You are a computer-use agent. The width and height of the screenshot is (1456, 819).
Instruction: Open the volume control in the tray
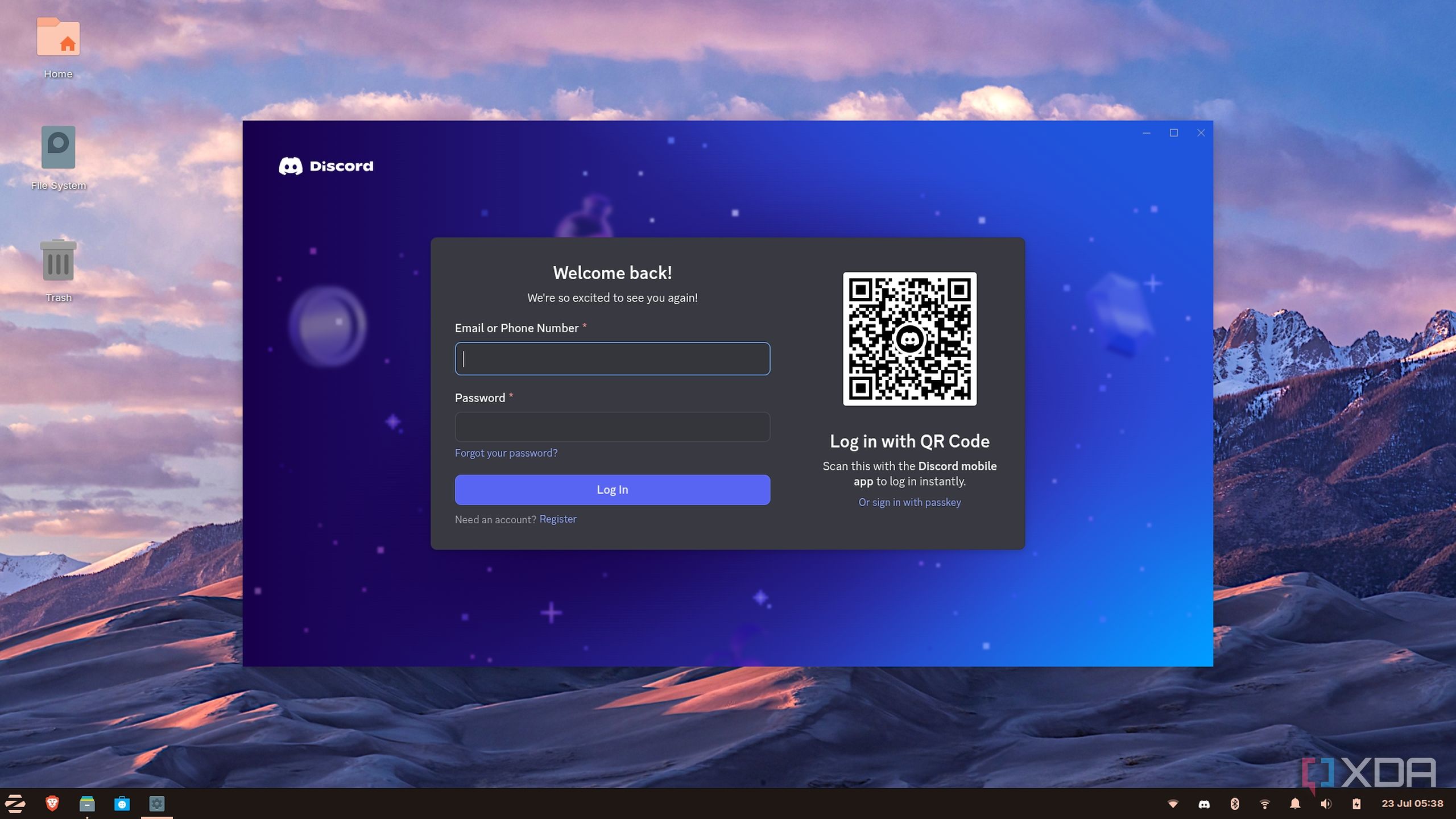1326,804
